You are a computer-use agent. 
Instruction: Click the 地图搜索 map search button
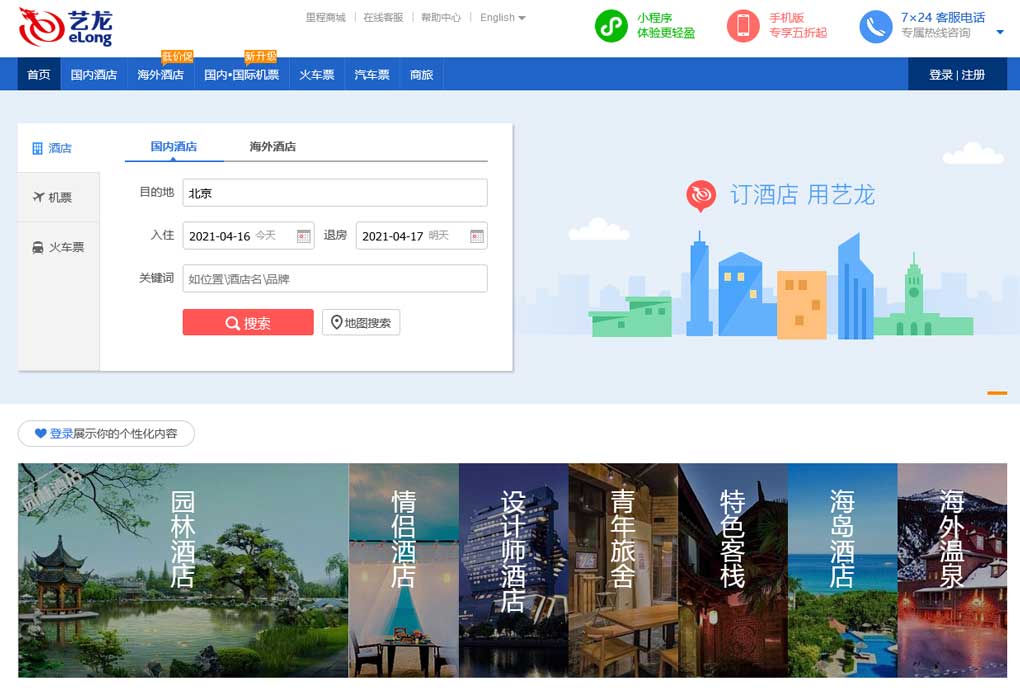tap(361, 323)
